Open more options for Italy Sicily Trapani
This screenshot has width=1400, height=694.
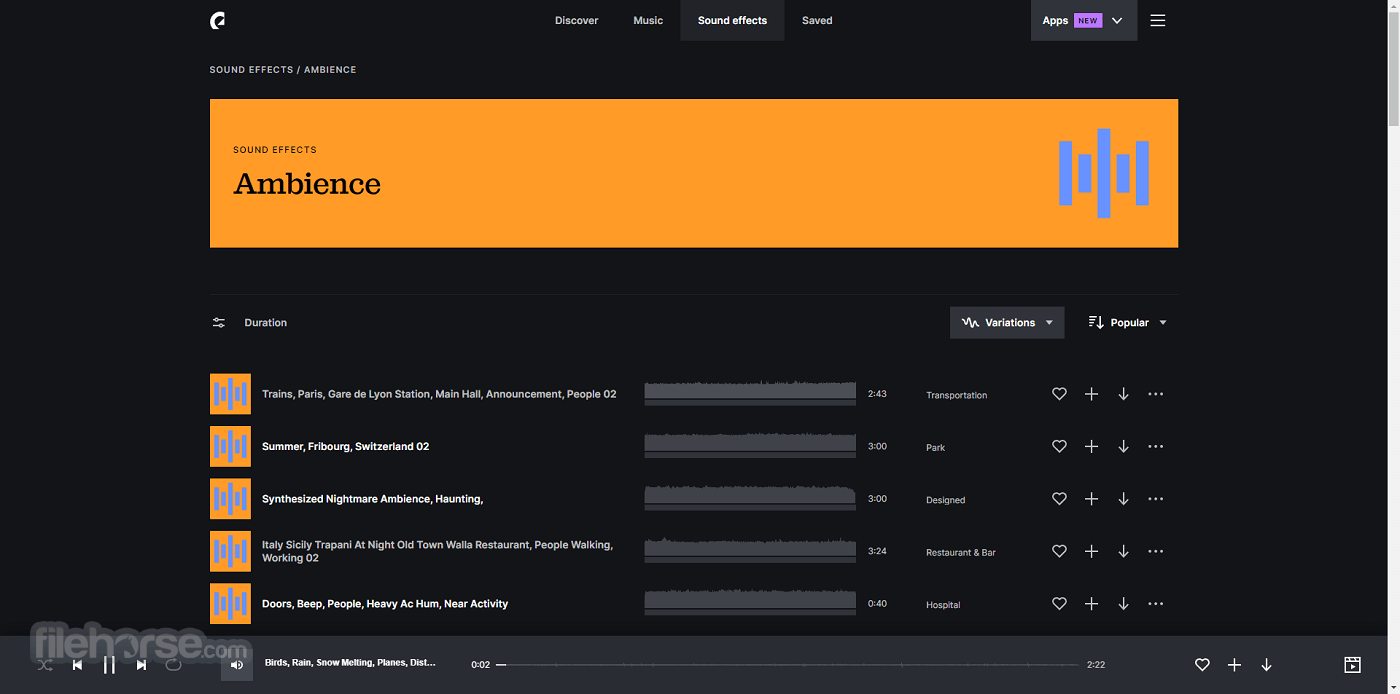pyautogui.click(x=1155, y=551)
